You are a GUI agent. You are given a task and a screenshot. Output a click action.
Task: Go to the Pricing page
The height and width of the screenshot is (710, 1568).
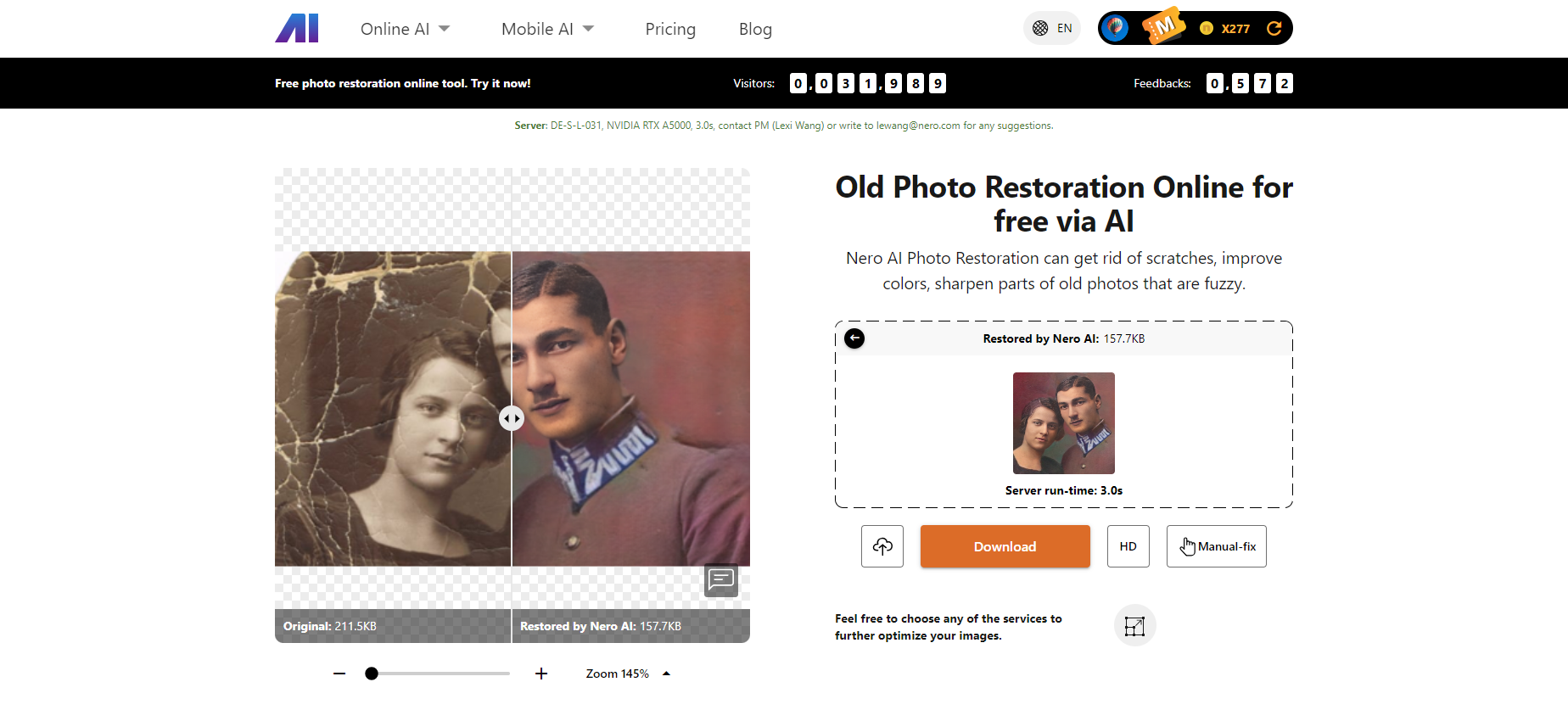click(x=670, y=29)
